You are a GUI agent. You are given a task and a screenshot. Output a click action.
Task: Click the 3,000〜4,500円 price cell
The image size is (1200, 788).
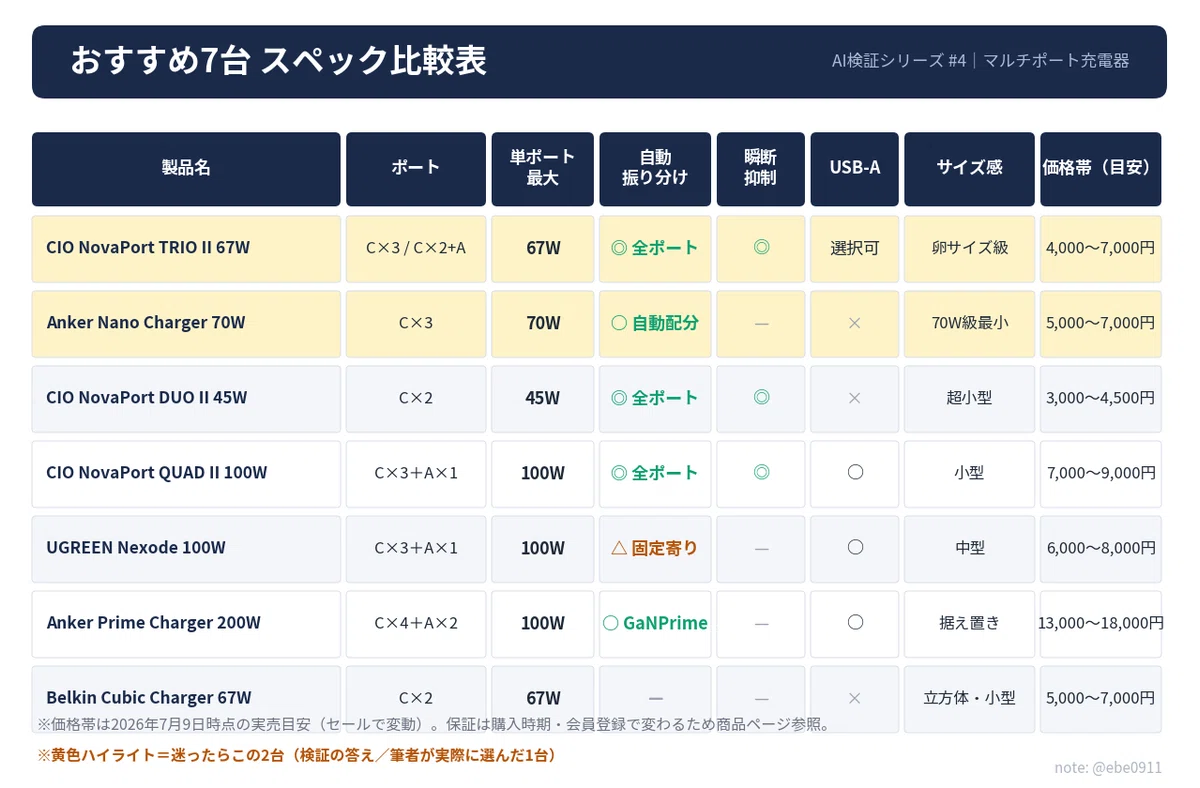1101,398
